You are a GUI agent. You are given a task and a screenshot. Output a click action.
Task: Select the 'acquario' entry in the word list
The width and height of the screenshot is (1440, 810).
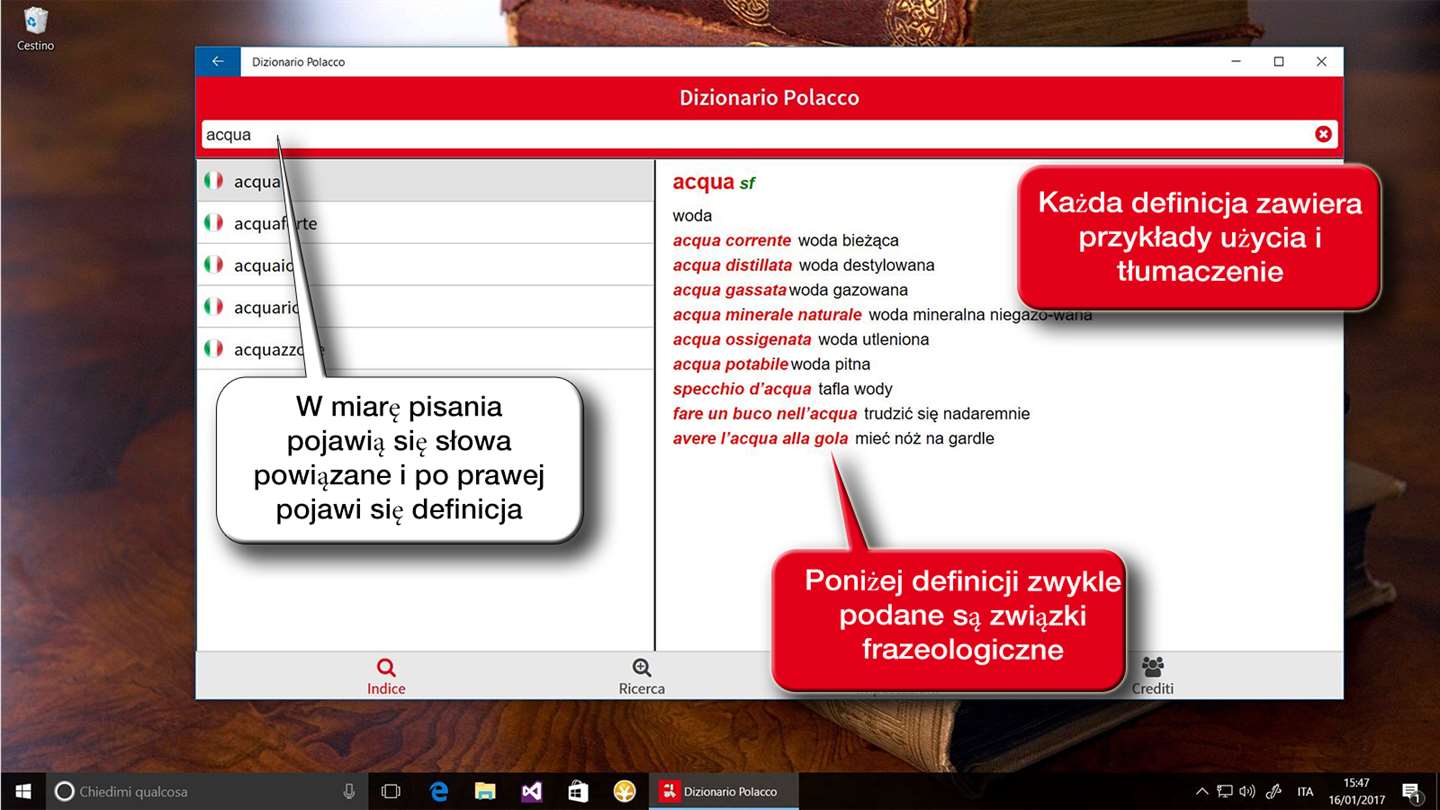pos(425,307)
